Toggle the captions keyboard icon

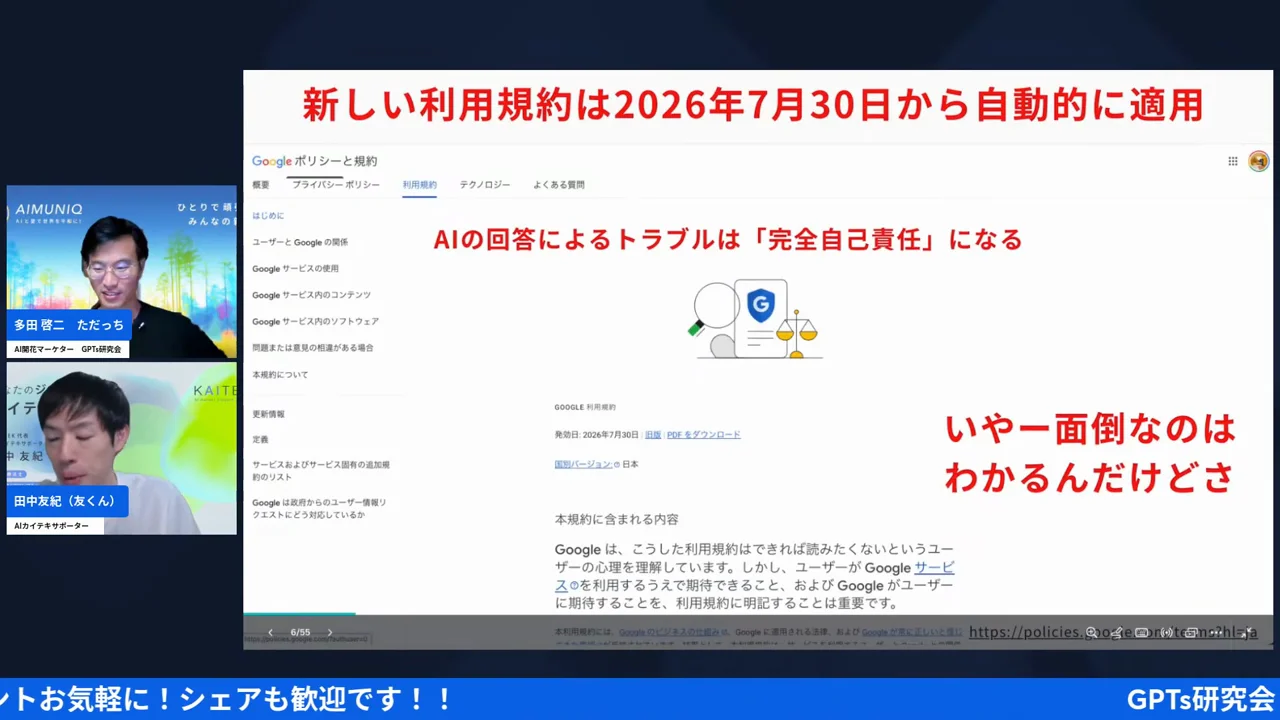tap(1141, 632)
